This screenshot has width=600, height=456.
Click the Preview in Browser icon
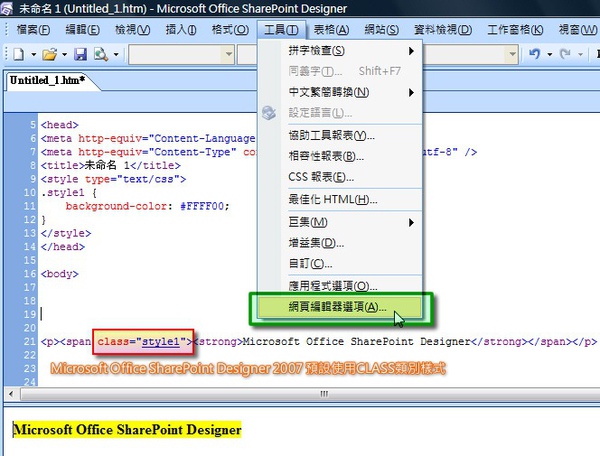pyautogui.click(x=101, y=55)
